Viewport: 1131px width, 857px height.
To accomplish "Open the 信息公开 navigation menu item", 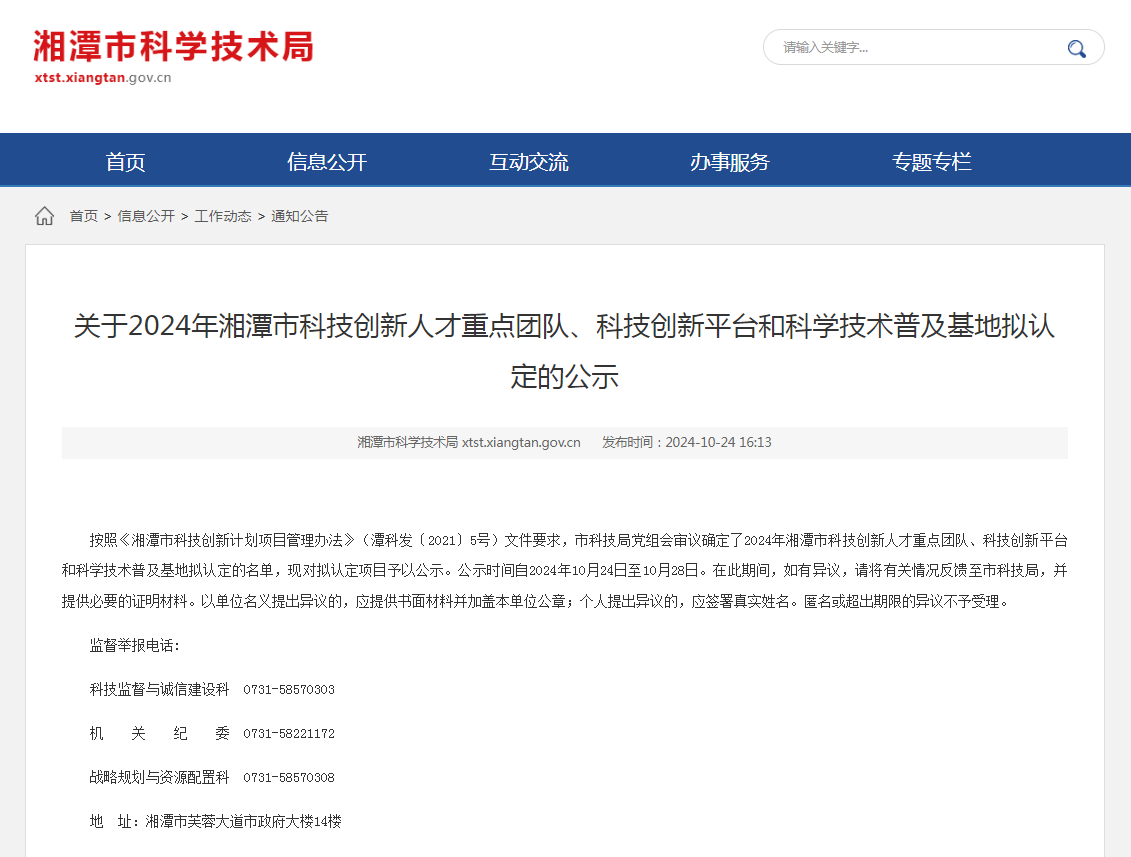I will (327, 162).
